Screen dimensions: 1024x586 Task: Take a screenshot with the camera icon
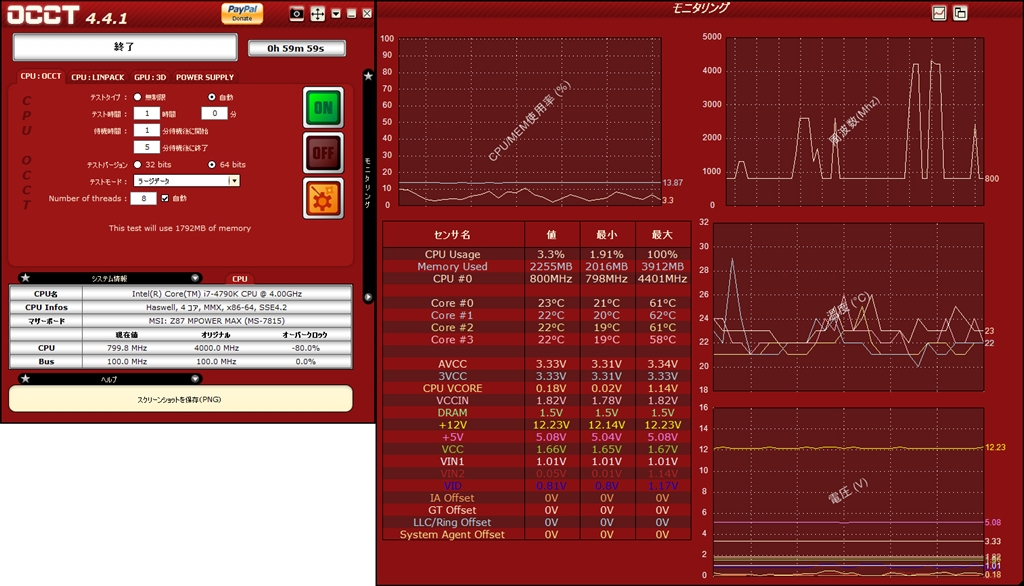click(296, 14)
